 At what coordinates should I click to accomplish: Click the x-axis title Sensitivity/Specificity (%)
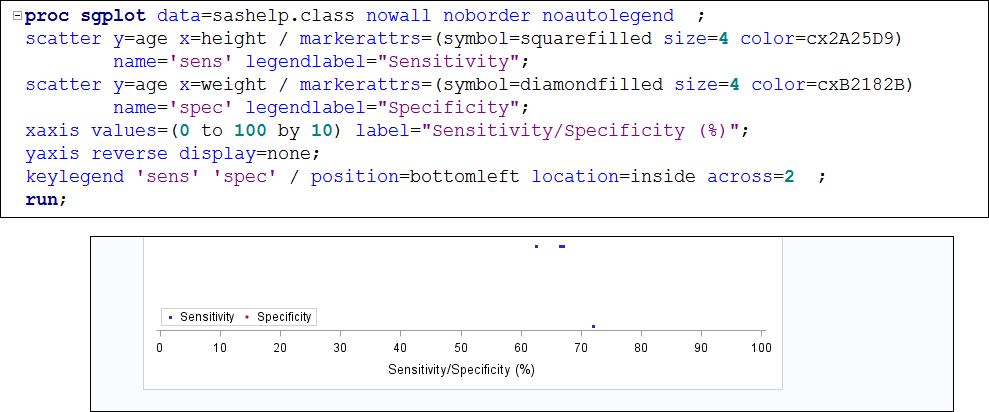461,370
